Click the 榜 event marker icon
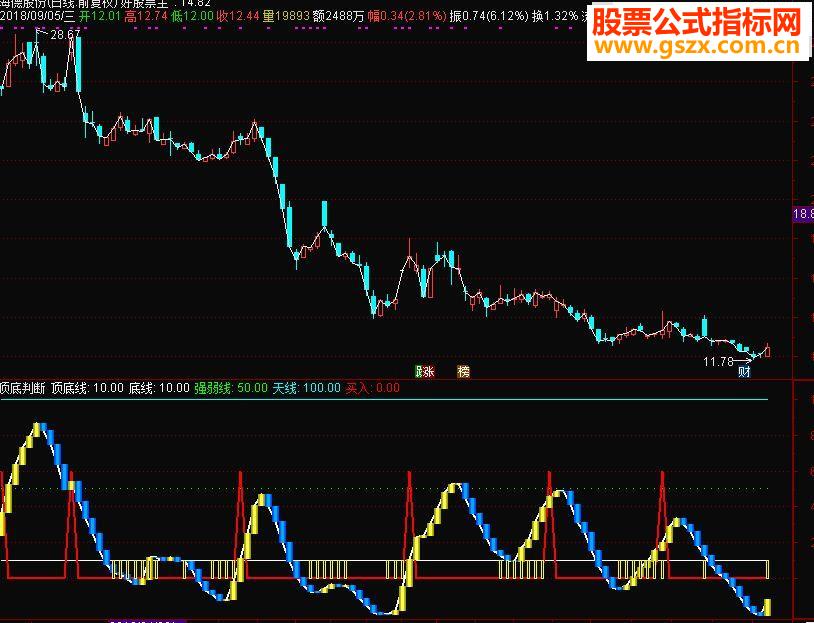 463,372
